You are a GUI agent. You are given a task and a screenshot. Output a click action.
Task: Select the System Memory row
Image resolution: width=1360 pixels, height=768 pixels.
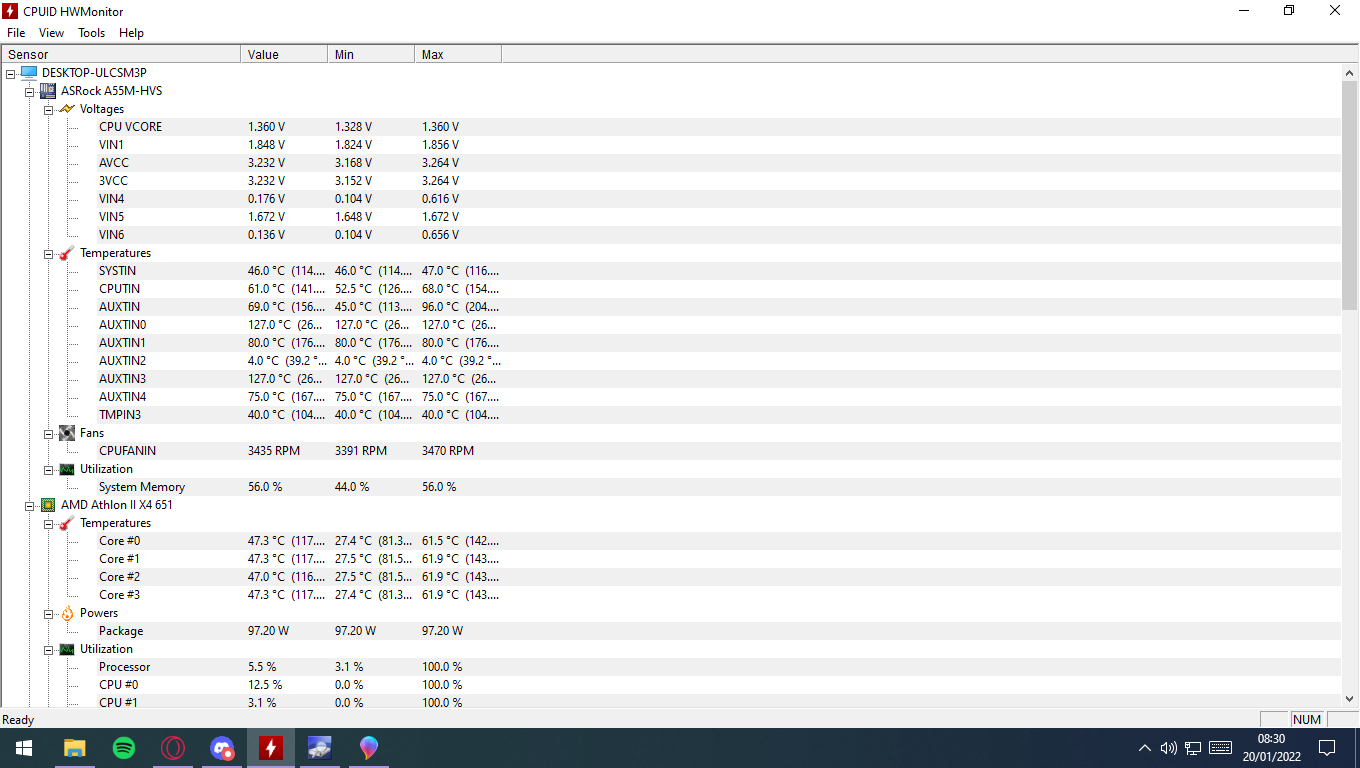tap(671, 487)
